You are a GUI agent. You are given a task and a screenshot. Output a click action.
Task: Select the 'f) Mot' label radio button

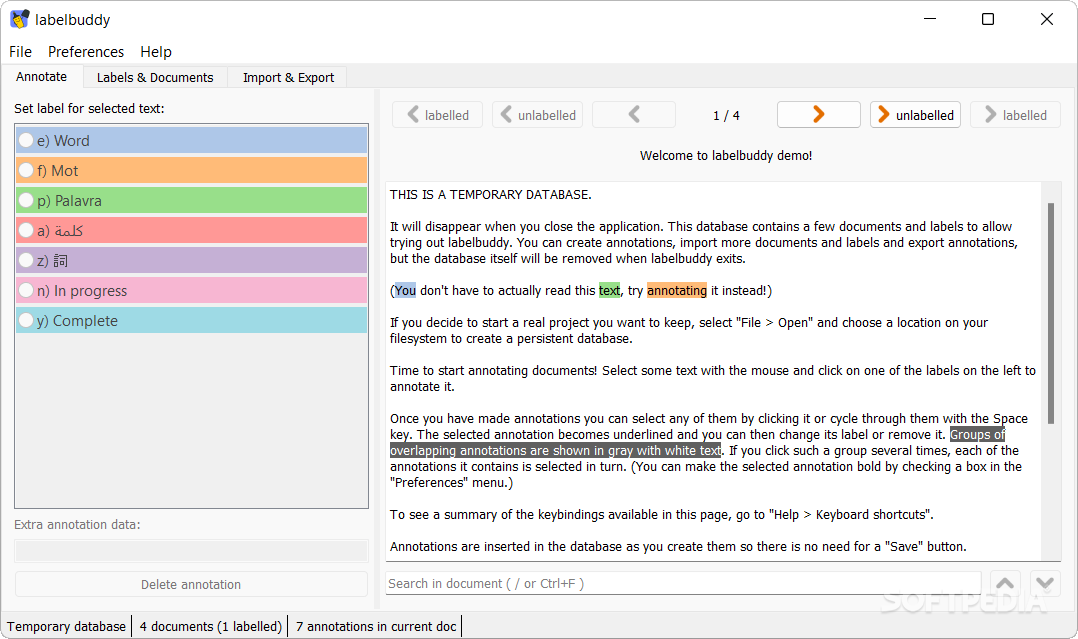(26, 170)
